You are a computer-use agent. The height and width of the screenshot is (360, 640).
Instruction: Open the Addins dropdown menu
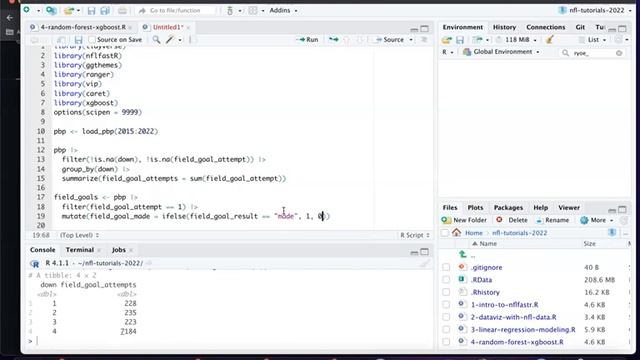click(x=283, y=10)
